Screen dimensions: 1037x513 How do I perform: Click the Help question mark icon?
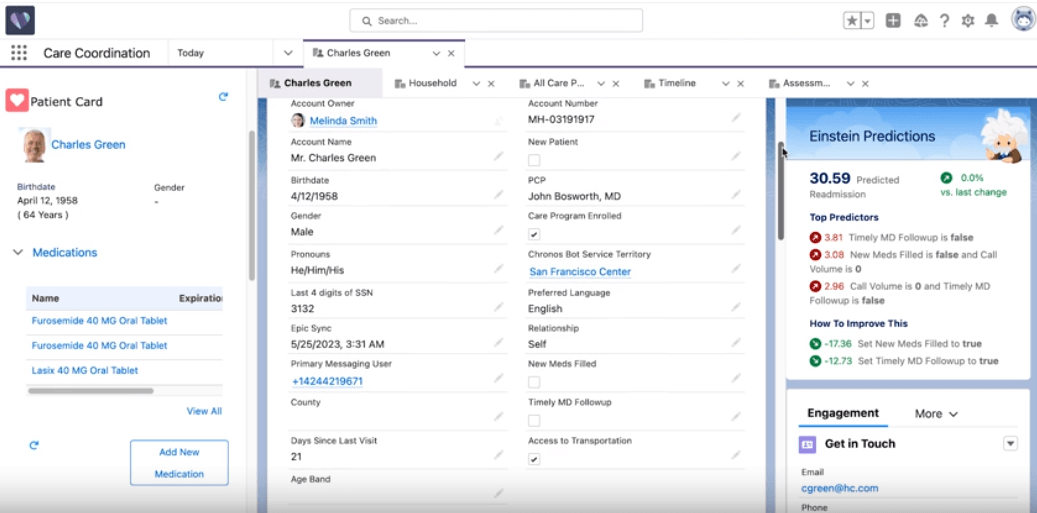tap(944, 20)
